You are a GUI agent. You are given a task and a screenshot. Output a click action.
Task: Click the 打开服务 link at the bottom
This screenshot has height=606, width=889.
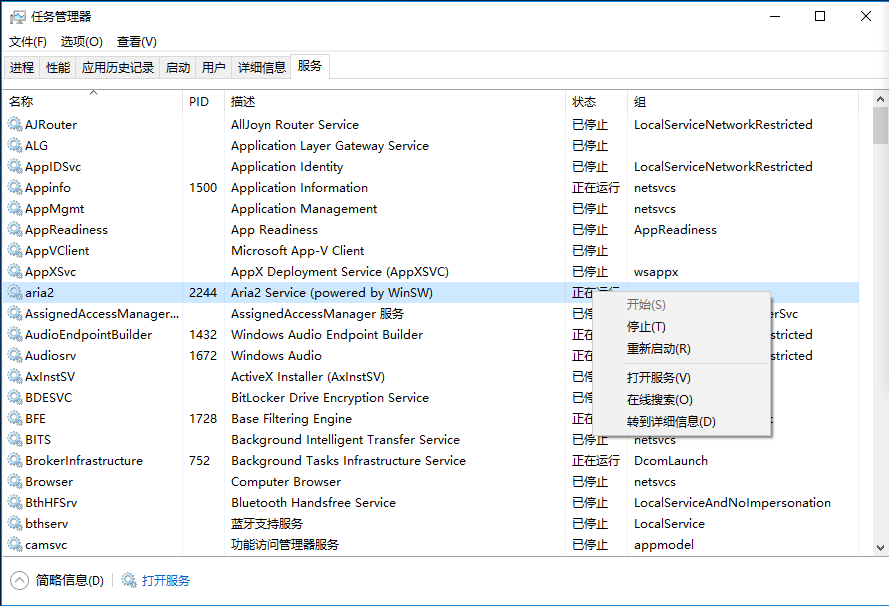pyautogui.click(x=165, y=581)
